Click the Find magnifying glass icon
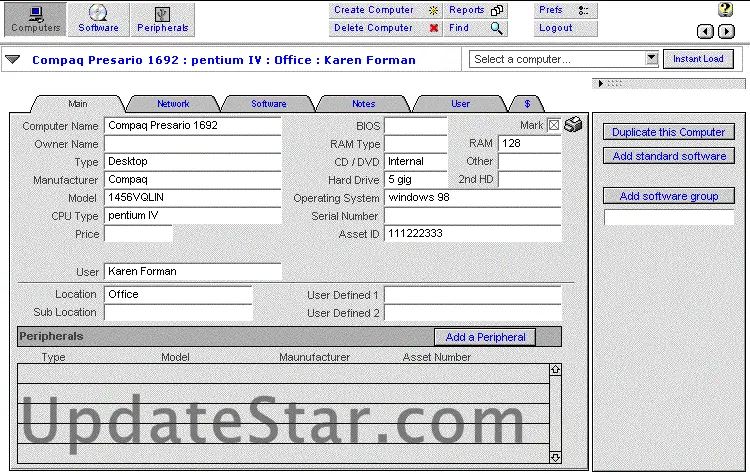Screen dimensions: 750x474 (x=496, y=28)
